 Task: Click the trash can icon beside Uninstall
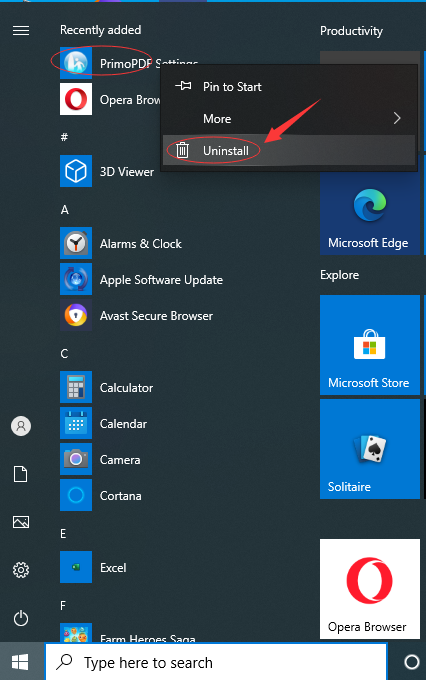pyautogui.click(x=183, y=150)
